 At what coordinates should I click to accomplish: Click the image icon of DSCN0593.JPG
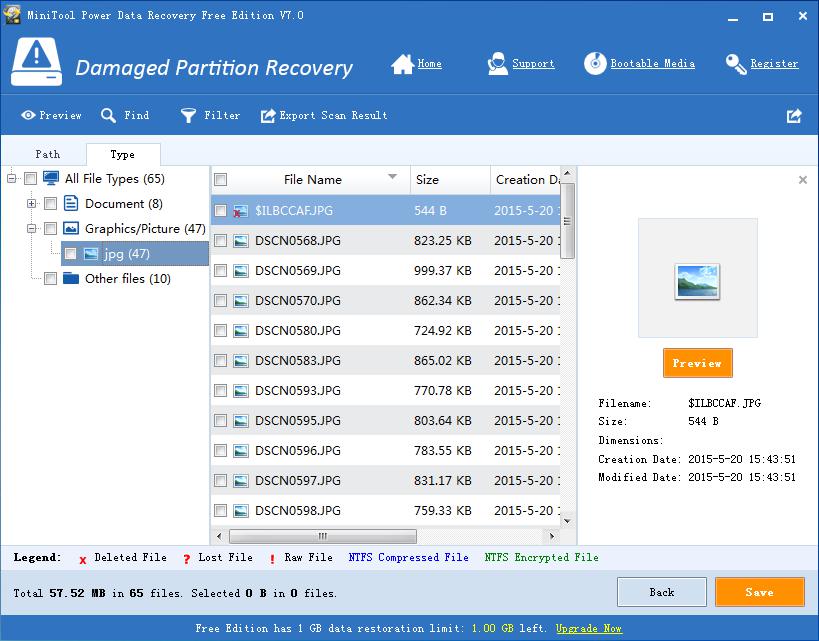241,391
